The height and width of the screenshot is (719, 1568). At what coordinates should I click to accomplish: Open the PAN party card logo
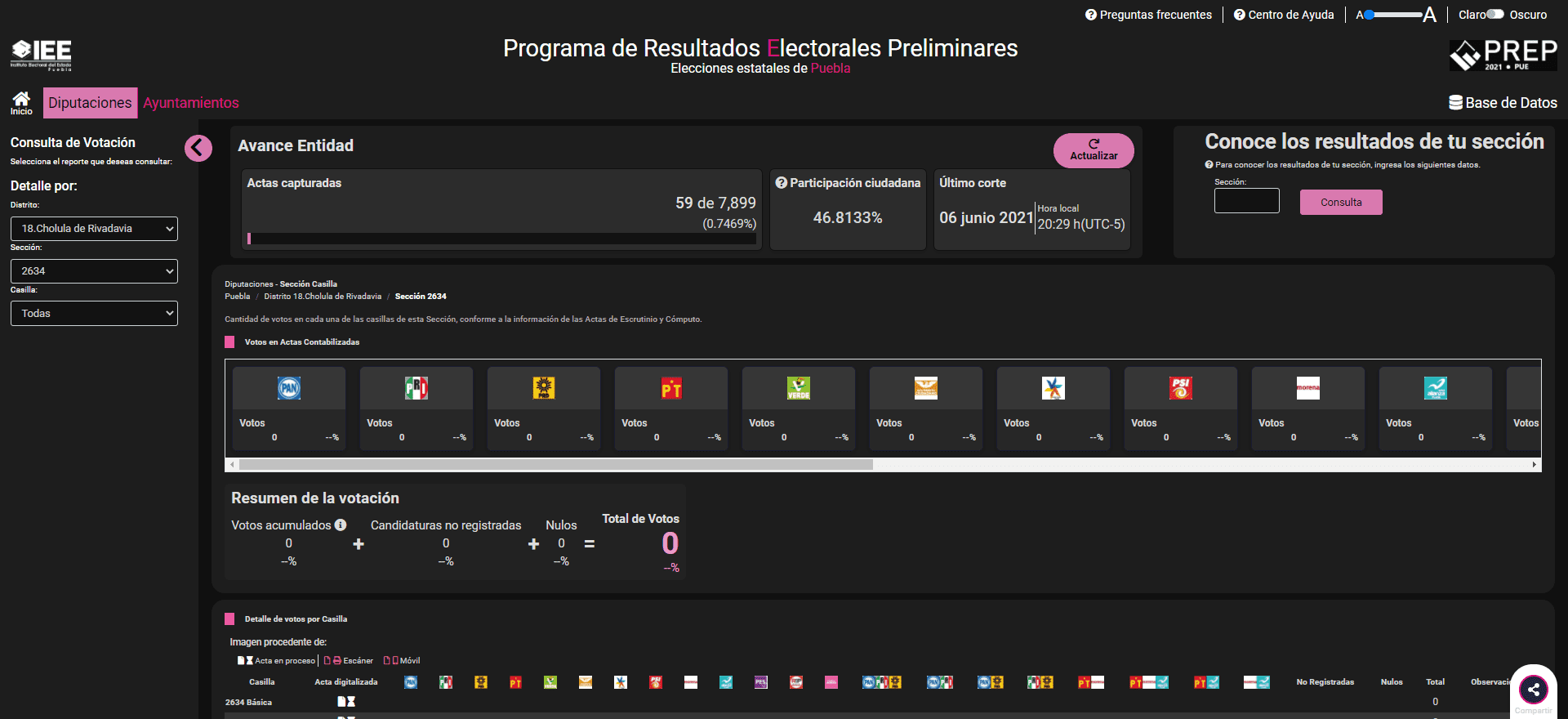click(289, 388)
